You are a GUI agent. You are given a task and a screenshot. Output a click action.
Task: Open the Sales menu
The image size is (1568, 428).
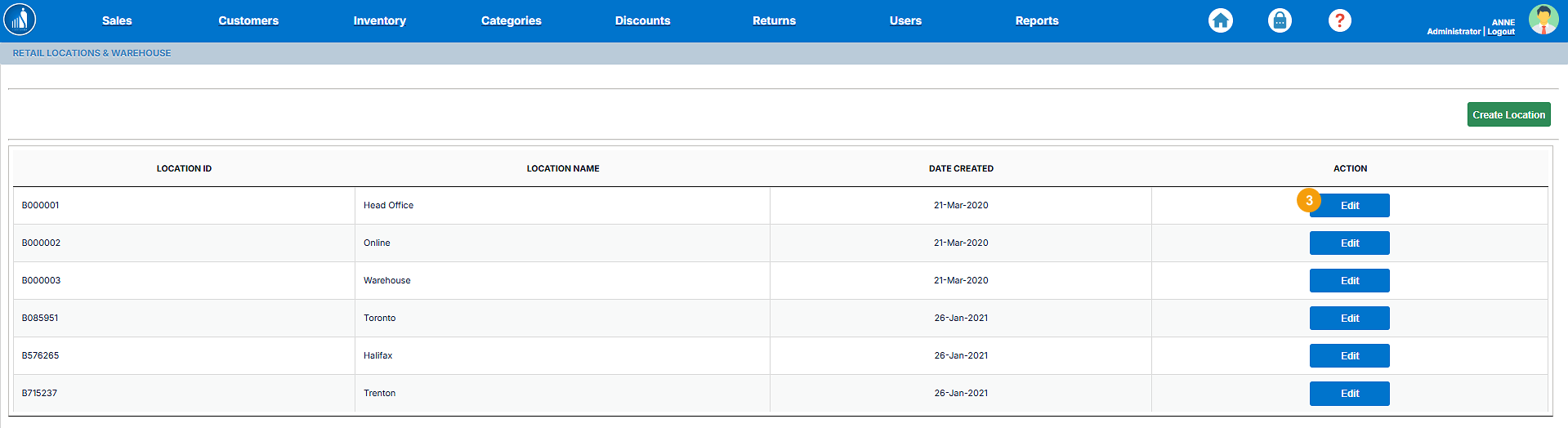117,20
